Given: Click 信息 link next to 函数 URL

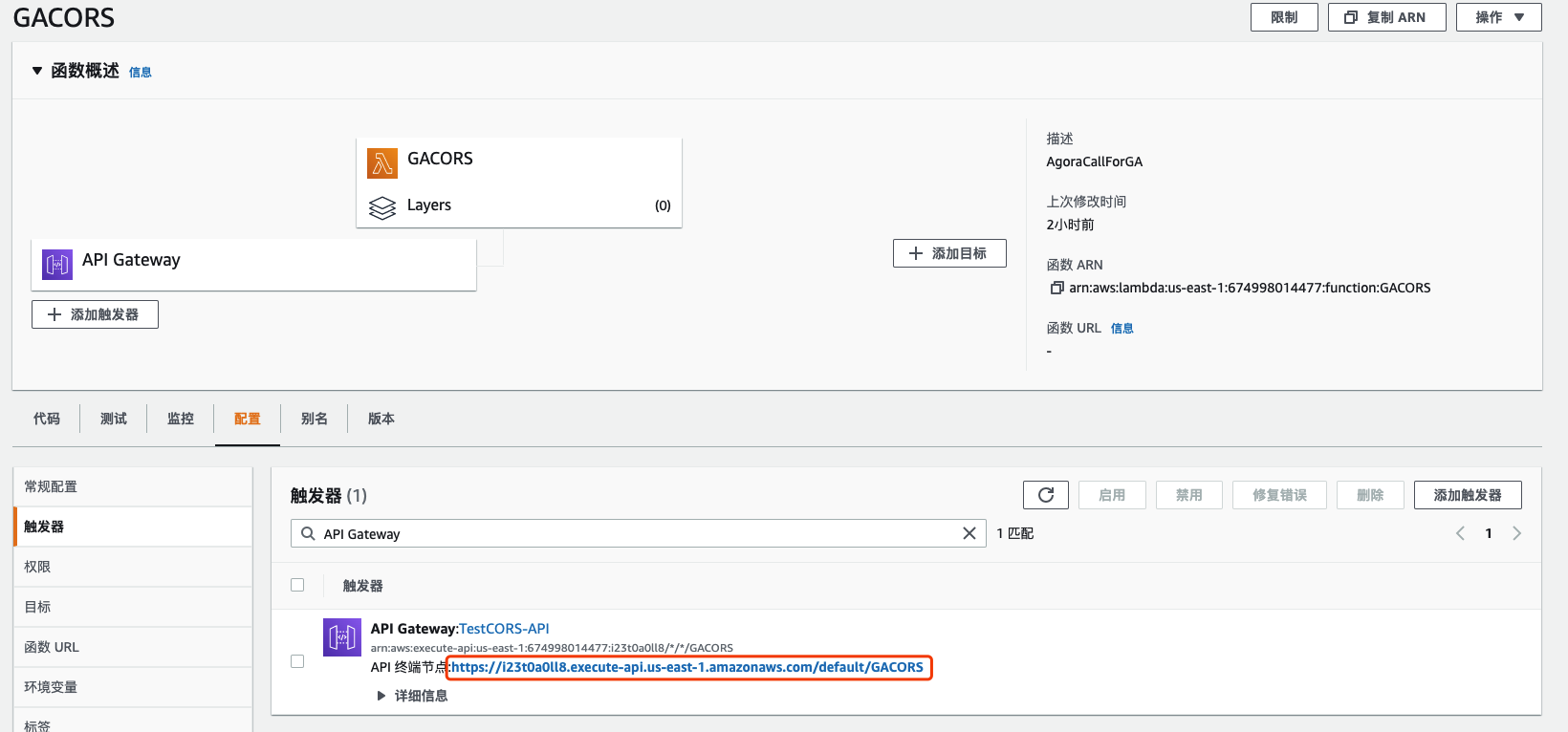Looking at the screenshot, I should click(x=1122, y=328).
